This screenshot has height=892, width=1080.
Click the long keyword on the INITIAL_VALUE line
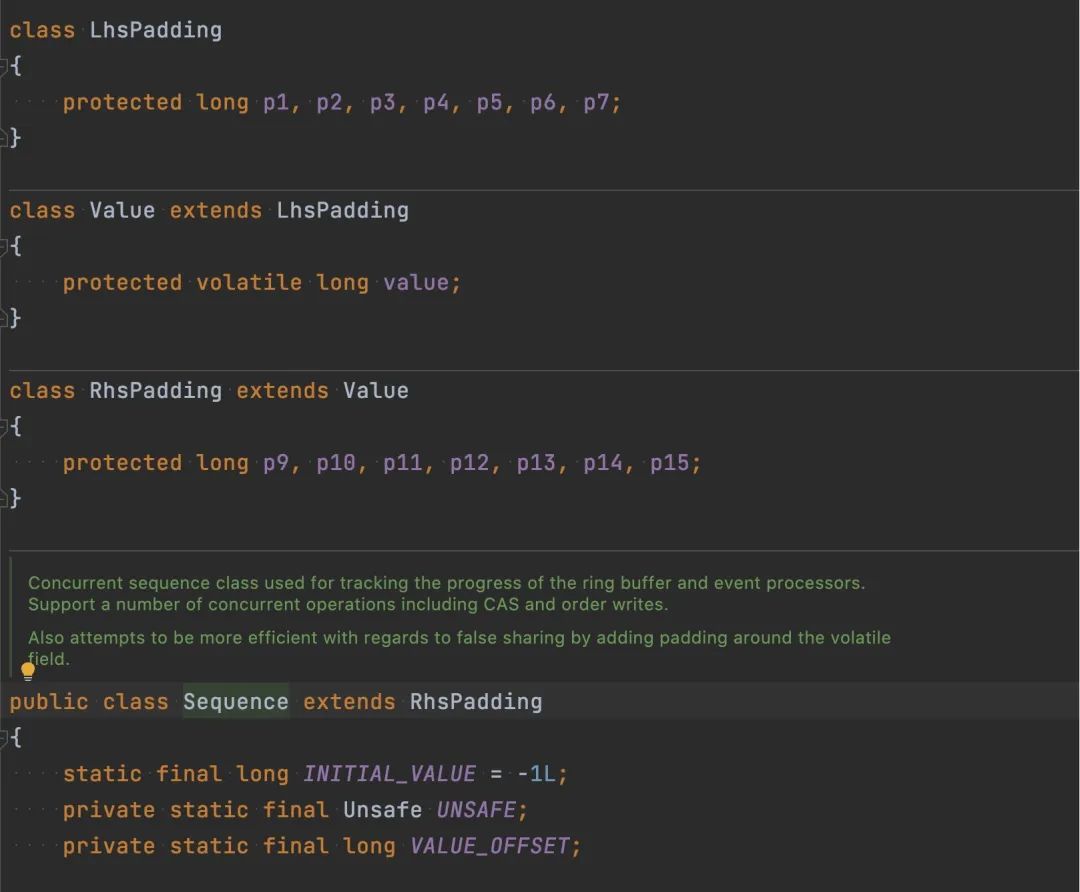262,774
